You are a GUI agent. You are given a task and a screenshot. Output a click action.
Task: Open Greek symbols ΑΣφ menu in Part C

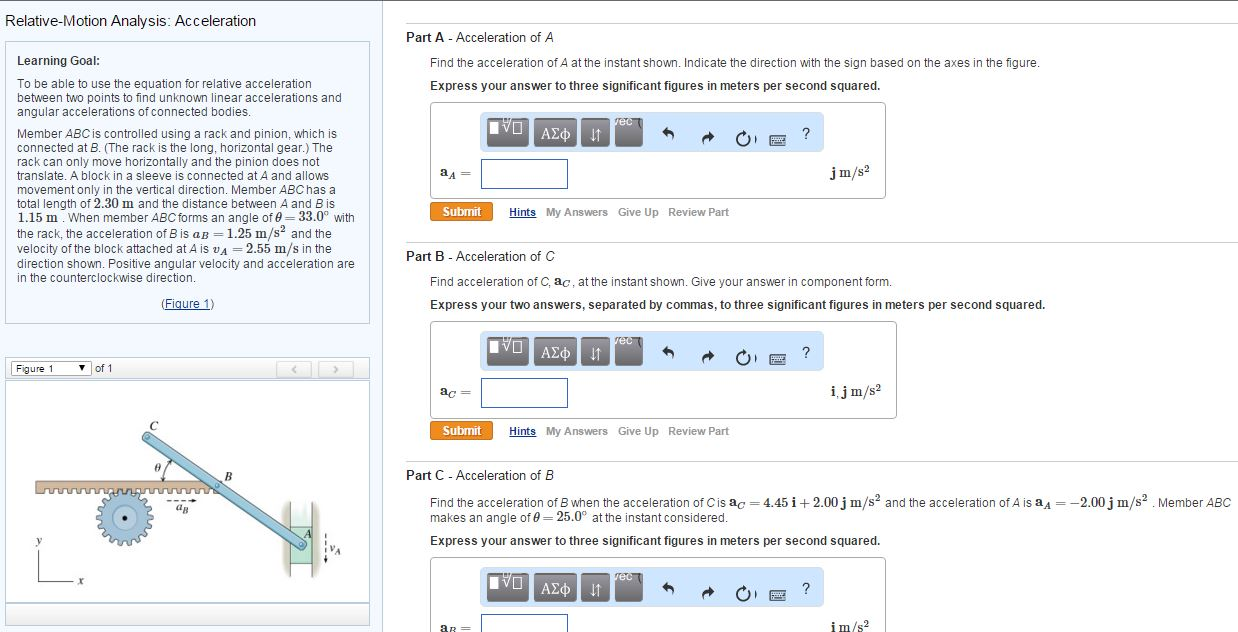(555, 587)
